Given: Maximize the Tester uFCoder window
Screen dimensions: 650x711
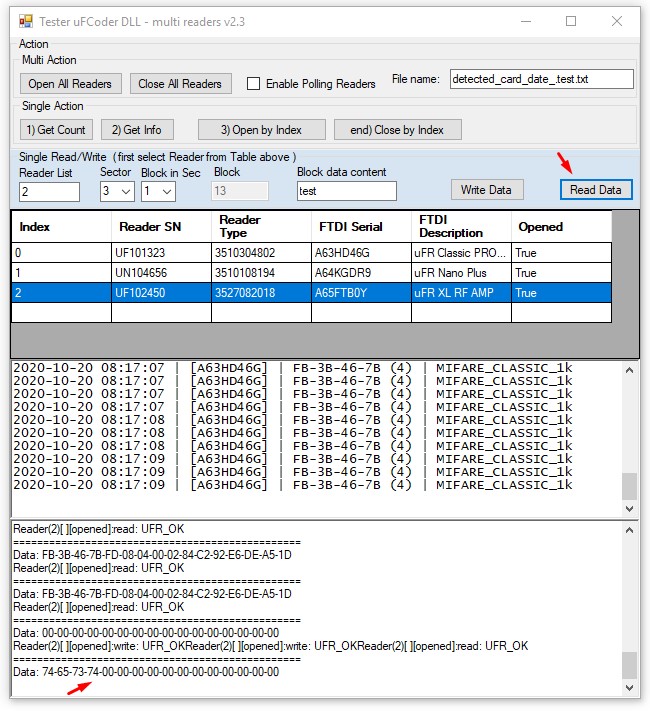Looking at the screenshot, I should click(x=571, y=21).
